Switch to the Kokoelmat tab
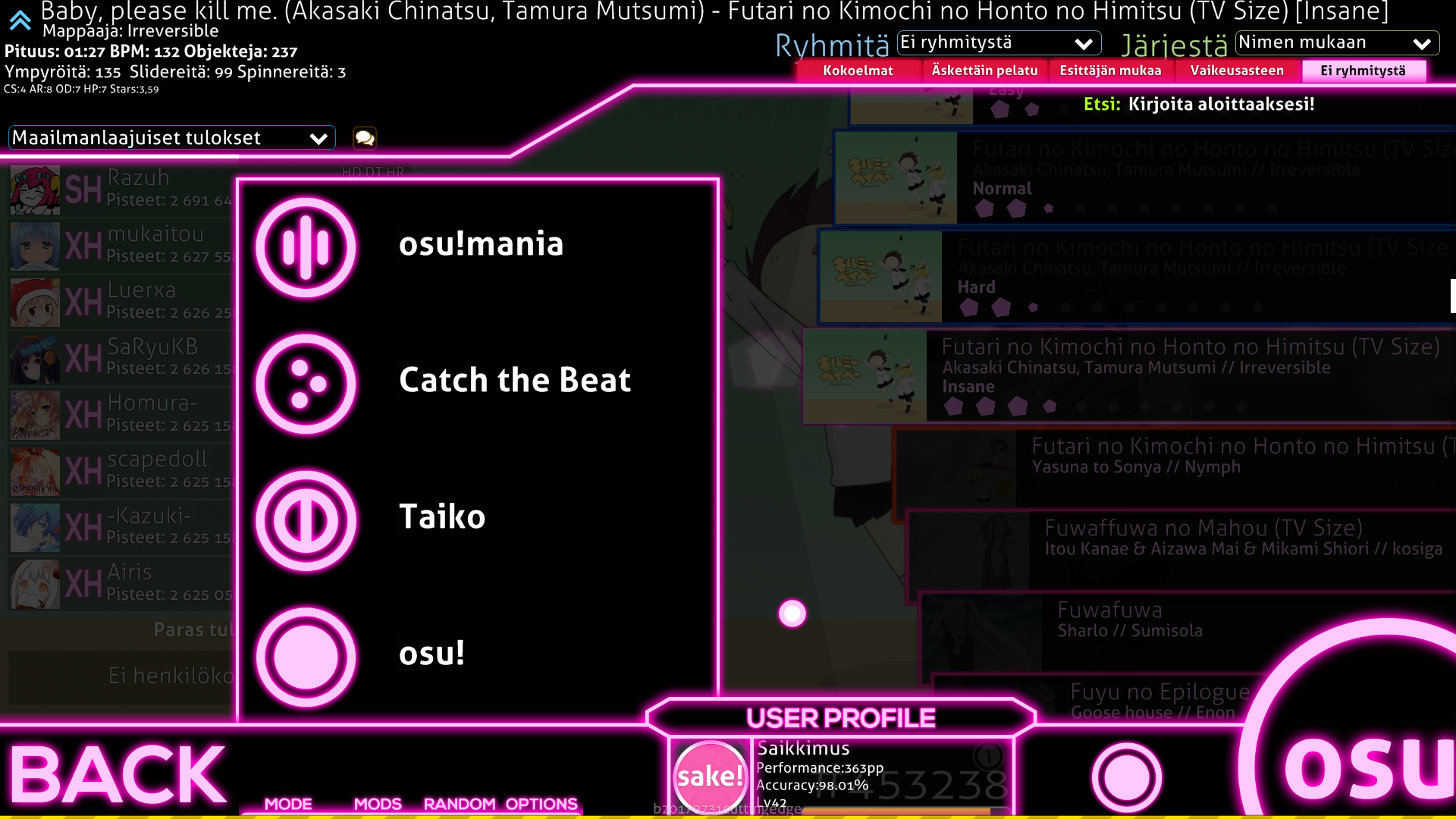 click(858, 71)
